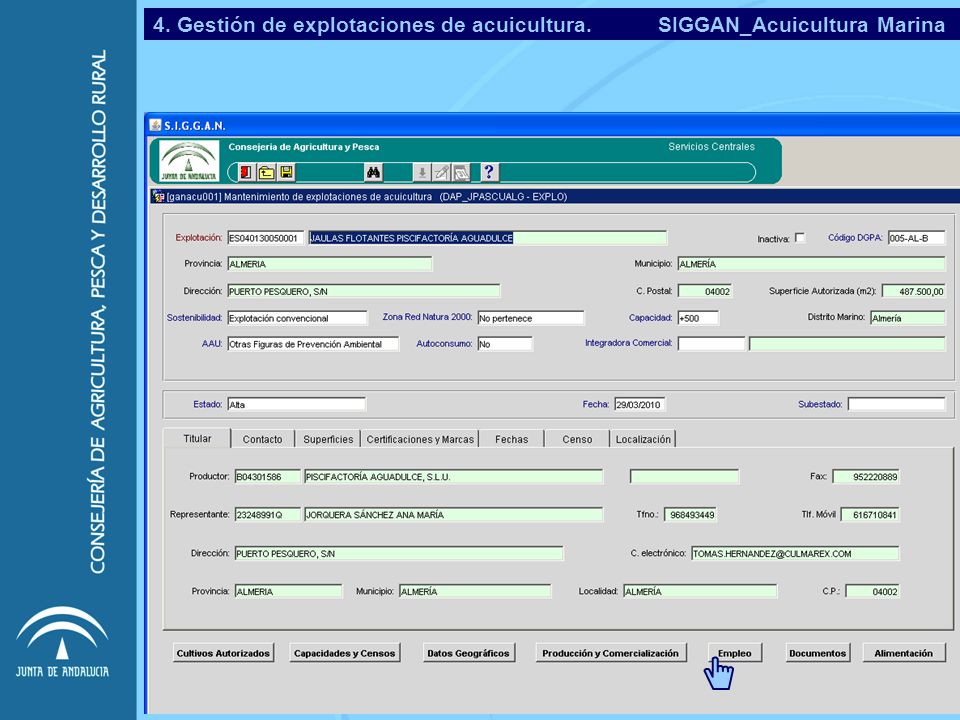Open the Contacto tab
The height and width of the screenshot is (720, 960).
(x=263, y=439)
